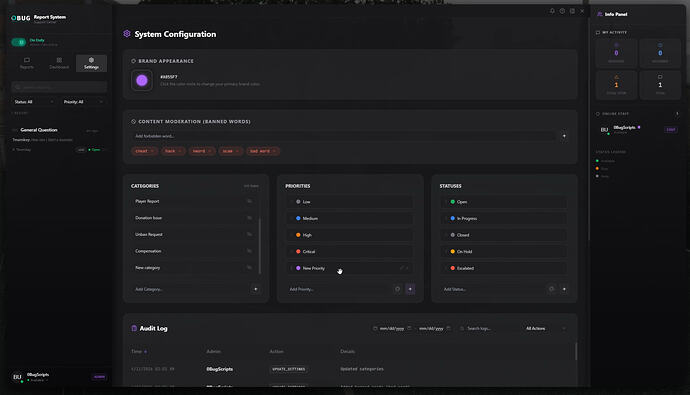690x395 pixels.
Task: Click the Add Priority input field
Action: [x=339, y=289]
